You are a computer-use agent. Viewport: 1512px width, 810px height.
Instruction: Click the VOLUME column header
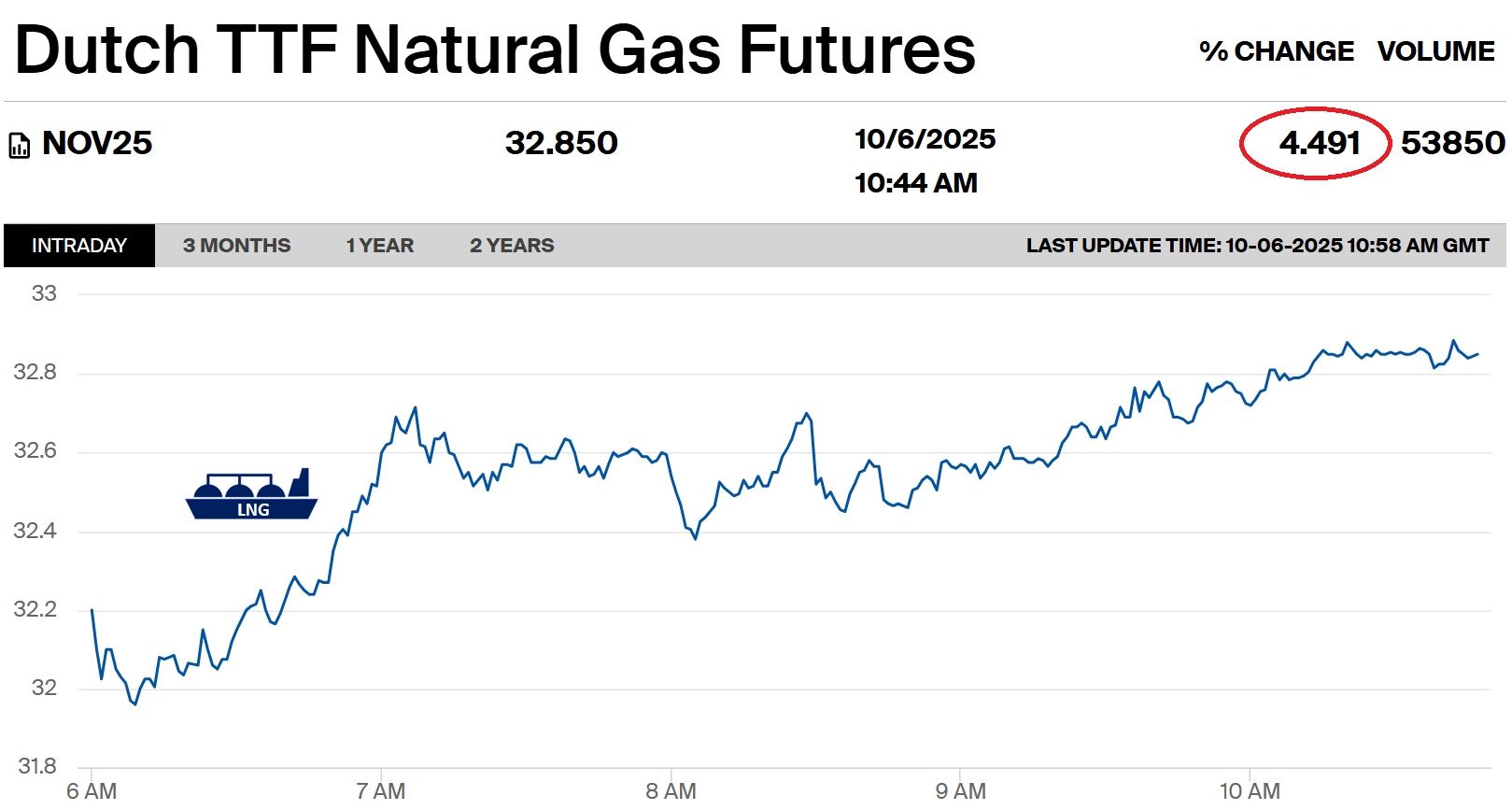point(1435,51)
